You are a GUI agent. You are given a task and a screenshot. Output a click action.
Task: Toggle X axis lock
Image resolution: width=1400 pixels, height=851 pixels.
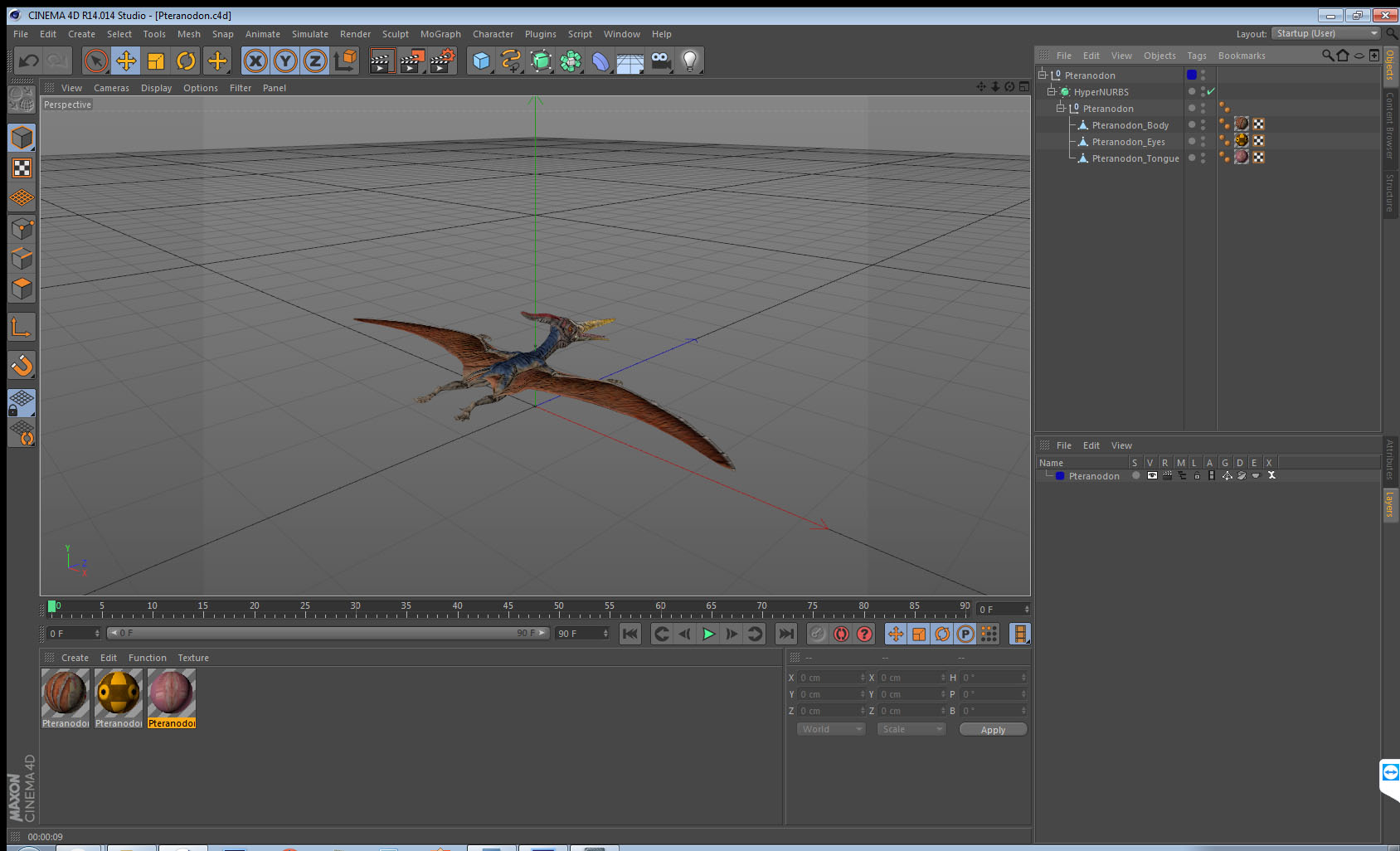click(x=255, y=61)
